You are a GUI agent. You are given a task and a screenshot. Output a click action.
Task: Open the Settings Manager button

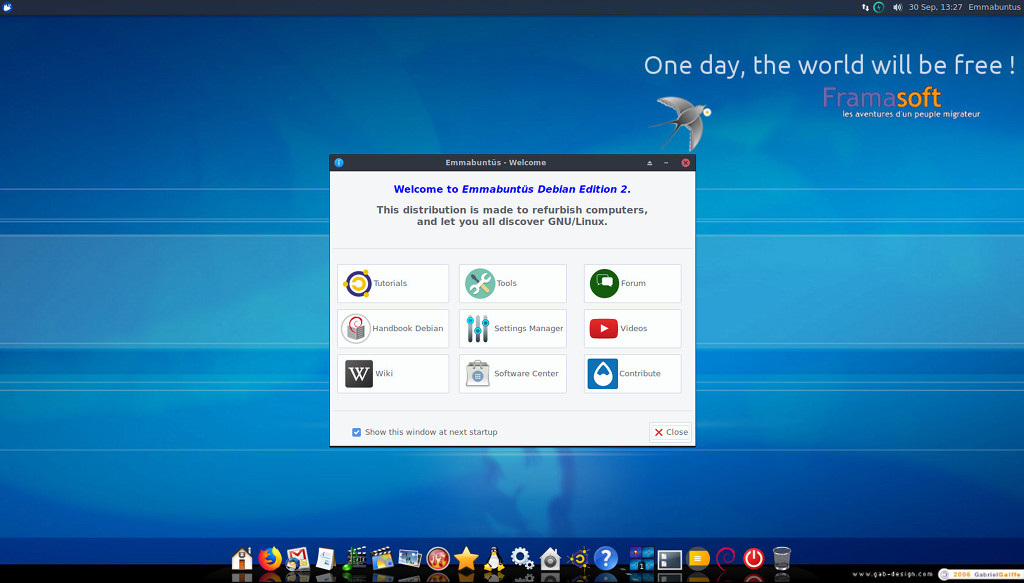coord(513,328)
